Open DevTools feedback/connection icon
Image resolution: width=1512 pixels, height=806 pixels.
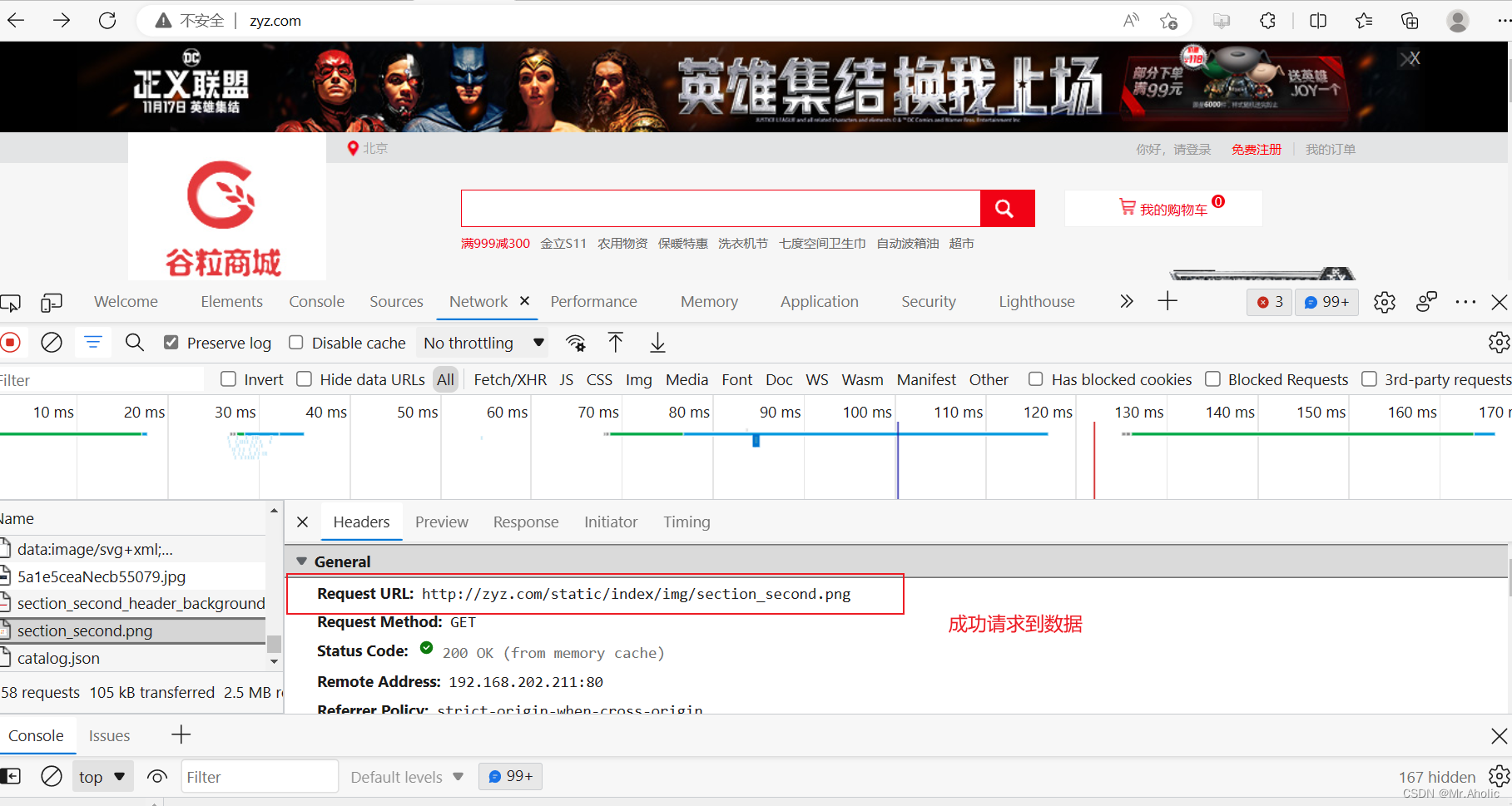(x=1426, y=302)
